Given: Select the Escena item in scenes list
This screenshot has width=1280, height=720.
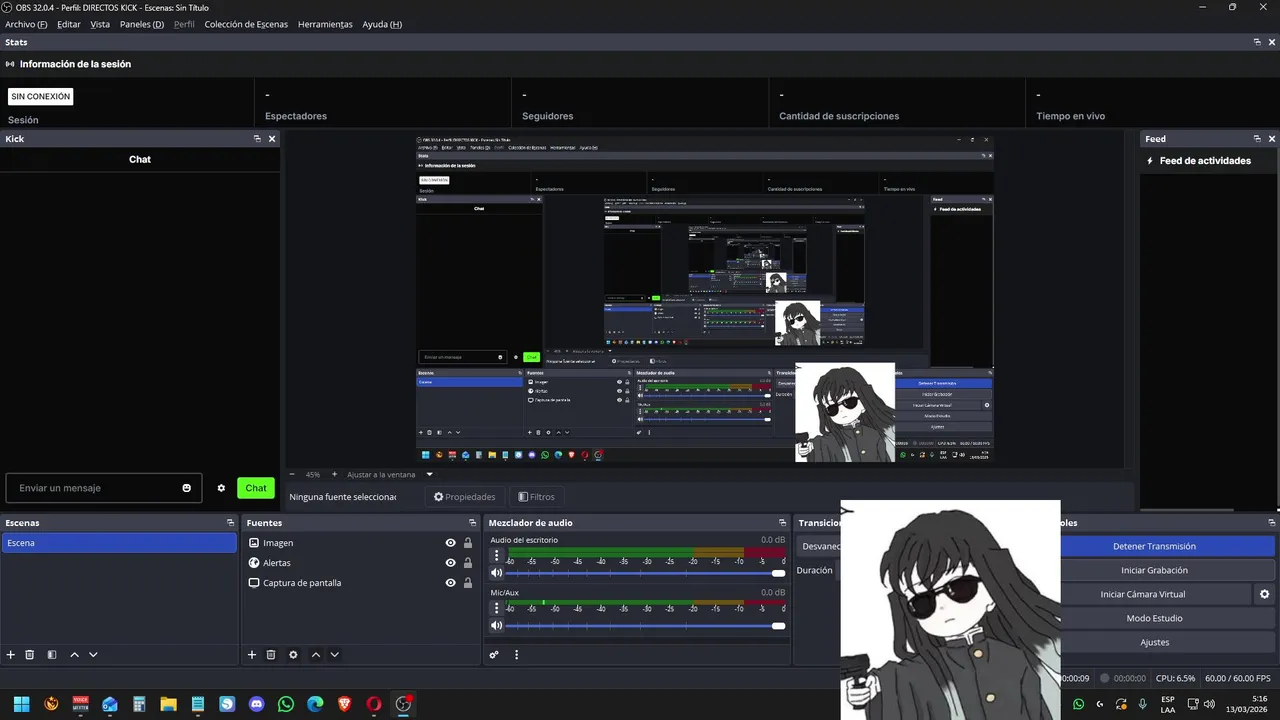Looking at the screenshot, I should (x=119, y=543).
